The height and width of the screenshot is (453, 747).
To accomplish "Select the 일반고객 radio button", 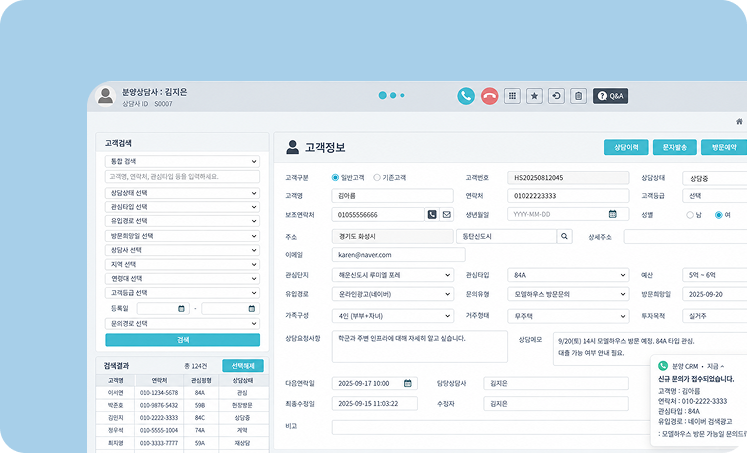I will click(335, 178).
